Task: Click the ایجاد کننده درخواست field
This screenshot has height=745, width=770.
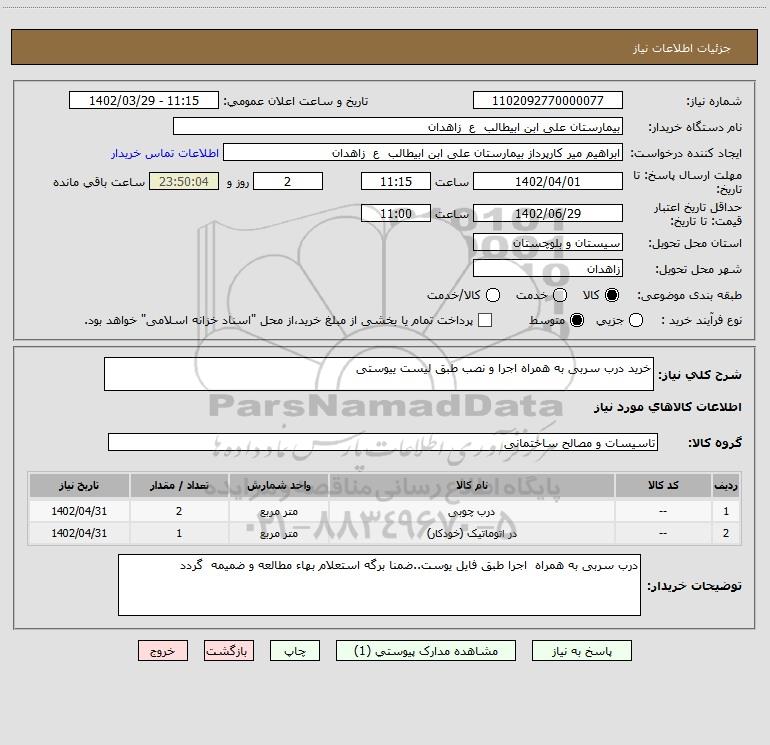Action: pos(423,152)
